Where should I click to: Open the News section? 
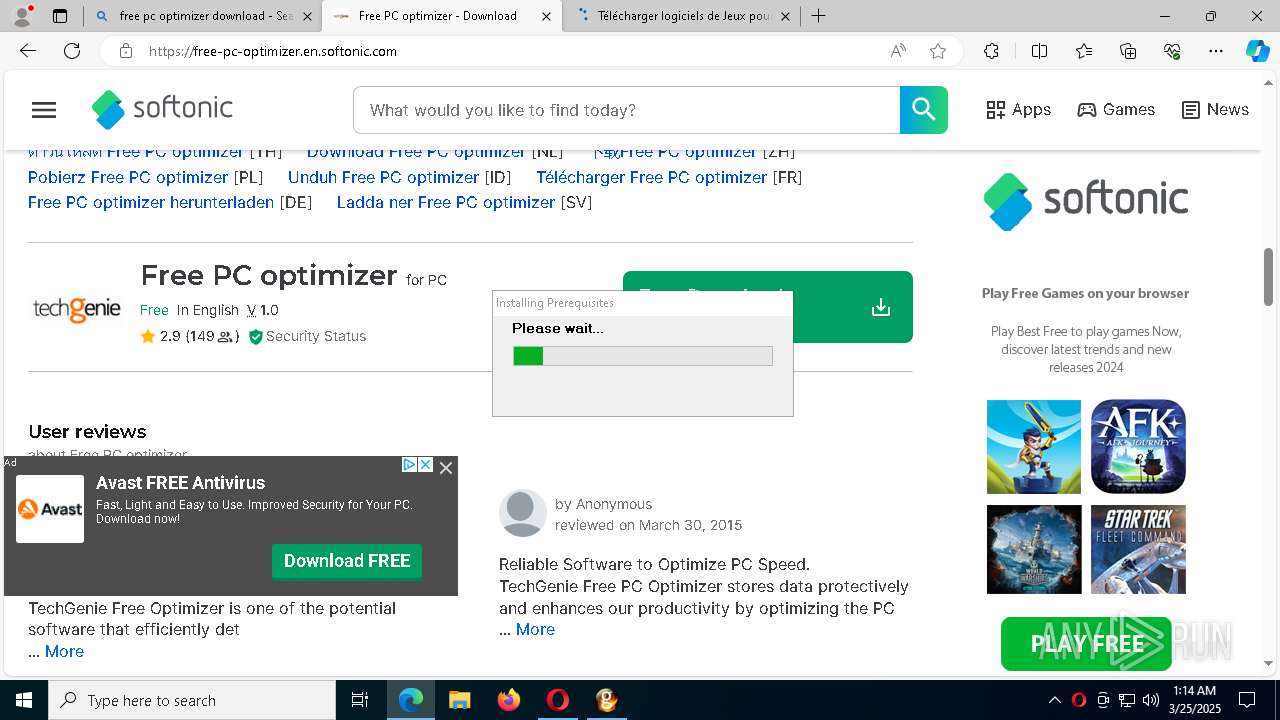(x=1215, y=110)
